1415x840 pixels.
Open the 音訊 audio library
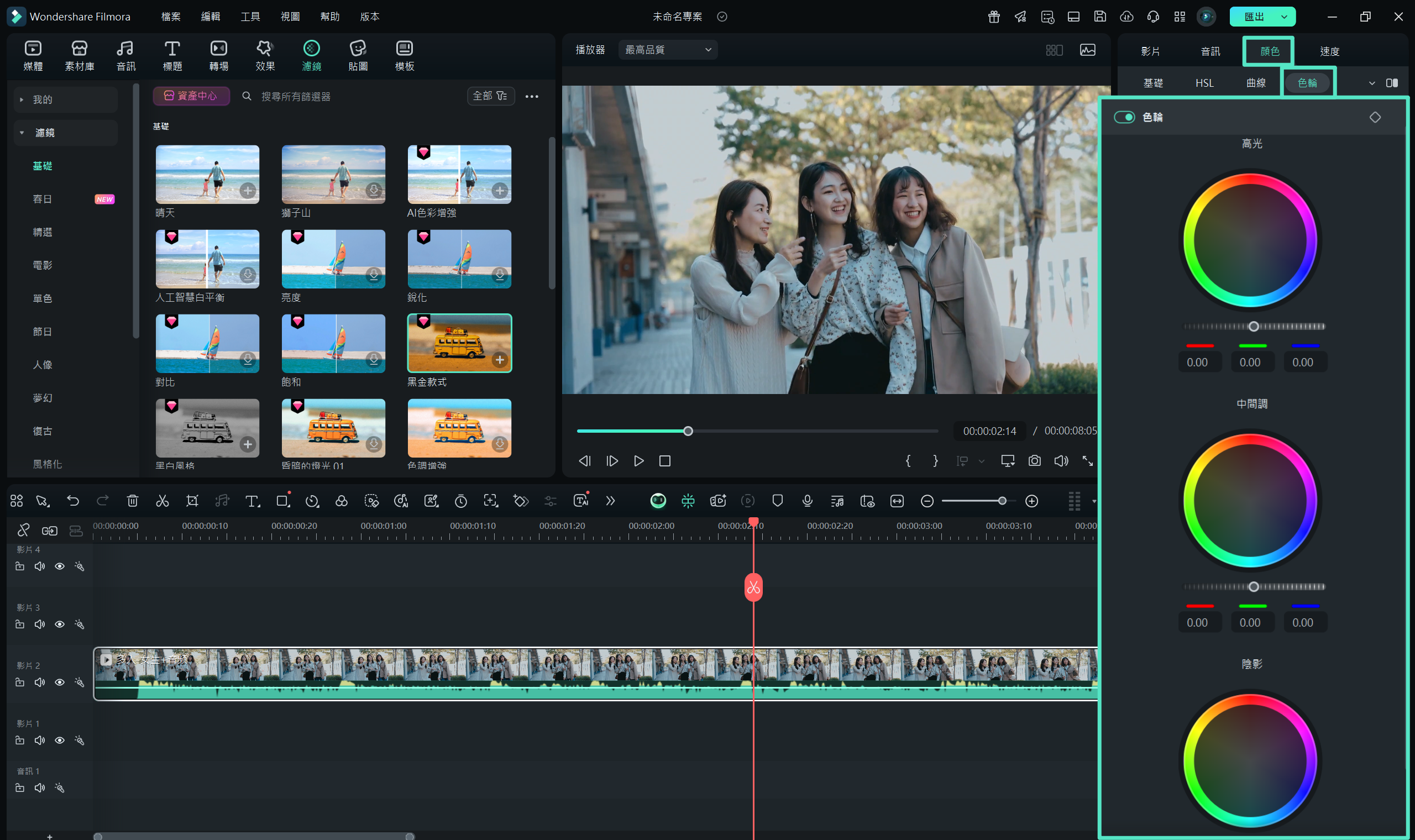(x=125, y=55)
